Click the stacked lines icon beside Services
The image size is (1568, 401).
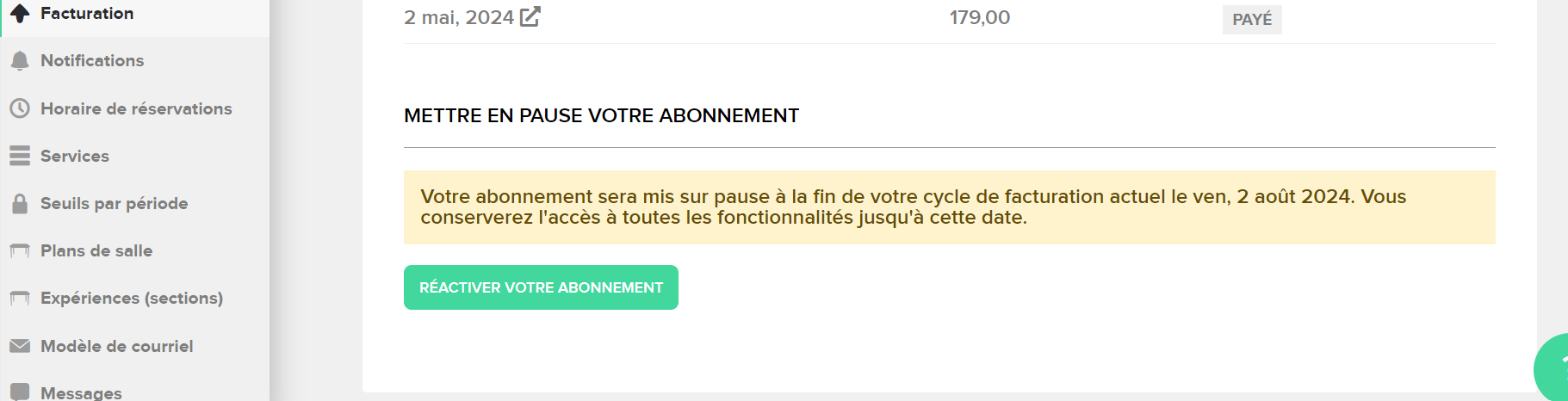(20, 156)
